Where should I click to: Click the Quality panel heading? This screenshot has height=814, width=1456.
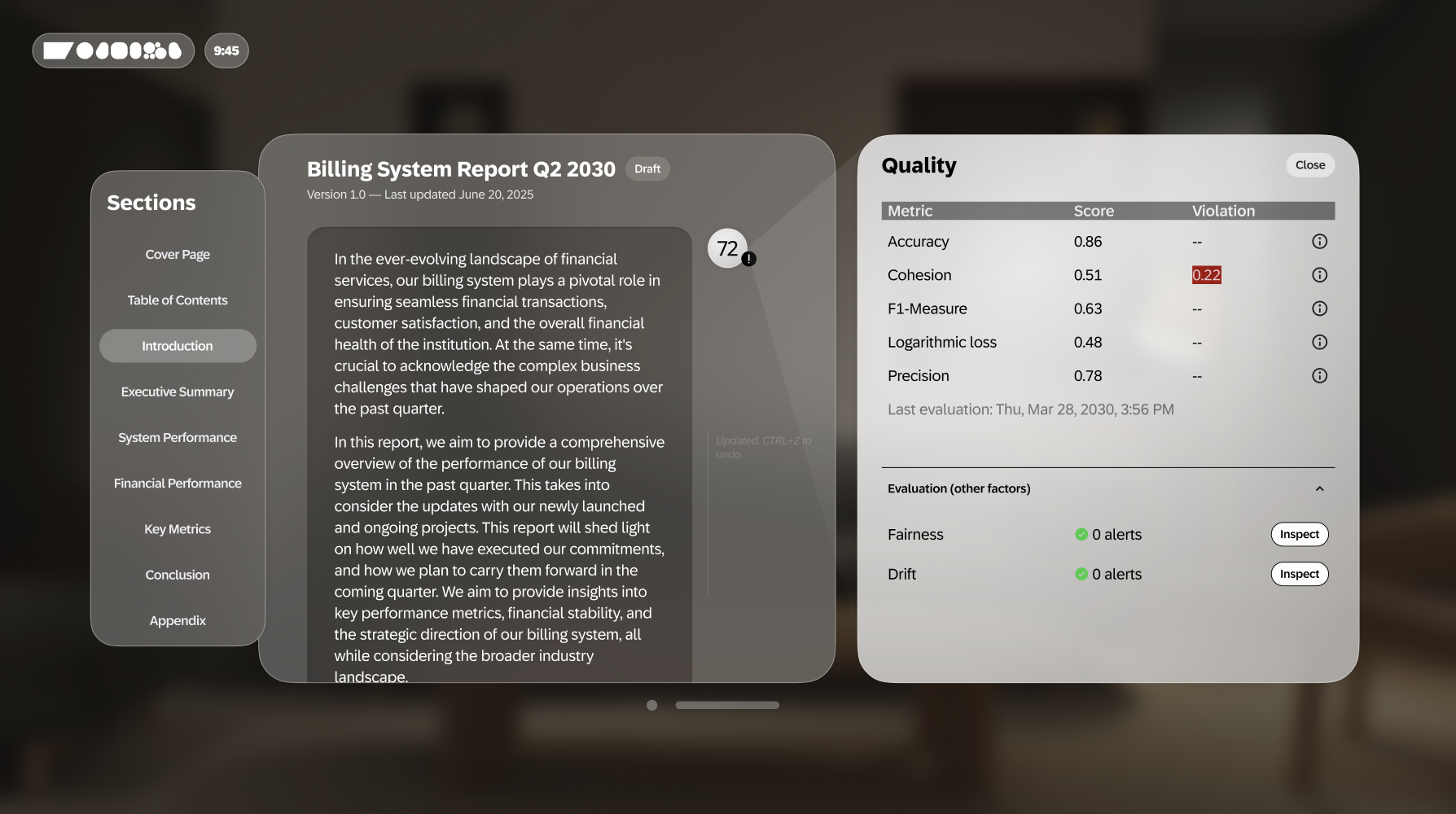click(919, 165)
